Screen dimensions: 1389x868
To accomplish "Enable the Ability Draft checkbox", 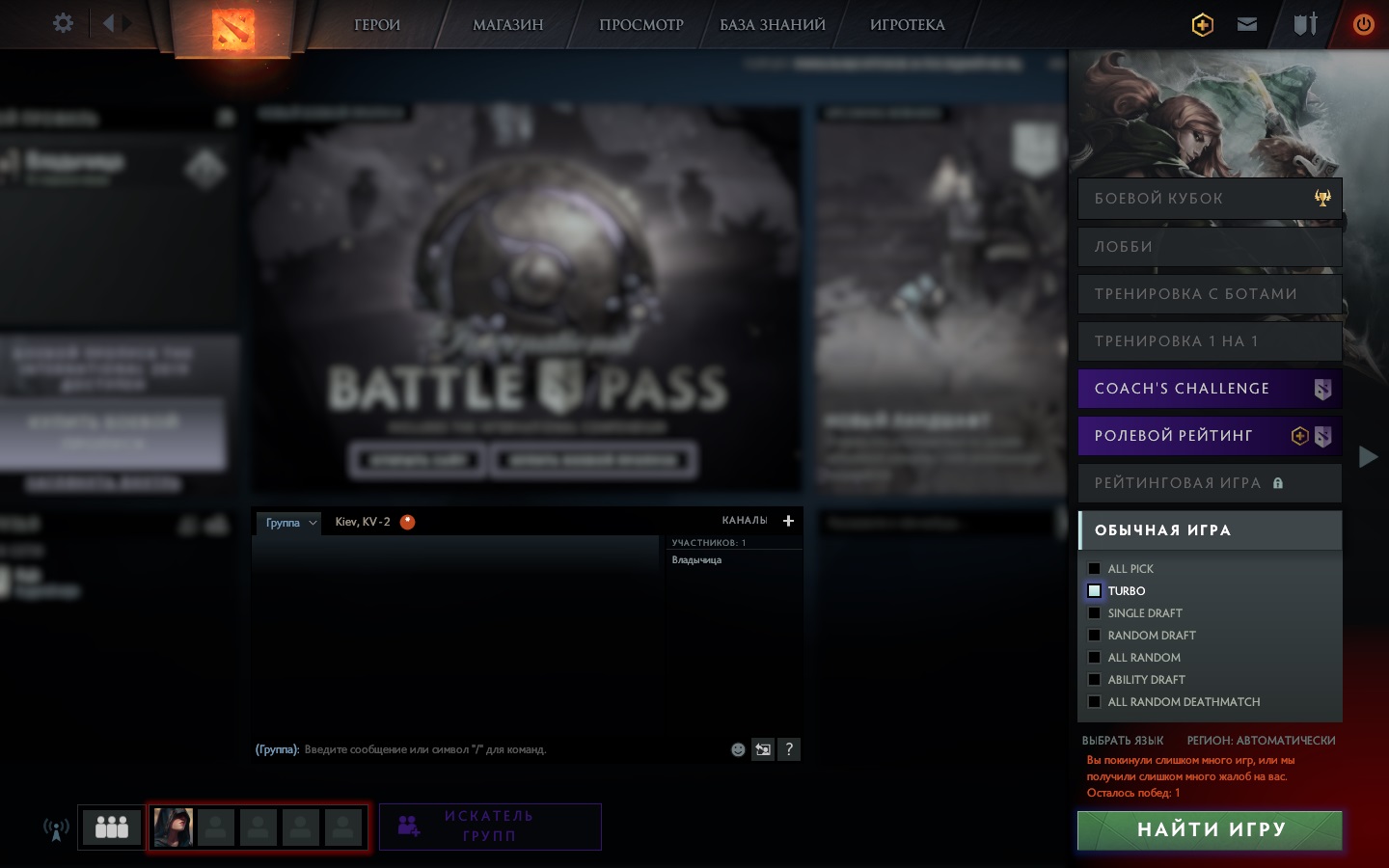I will (x=1094, y=680).
